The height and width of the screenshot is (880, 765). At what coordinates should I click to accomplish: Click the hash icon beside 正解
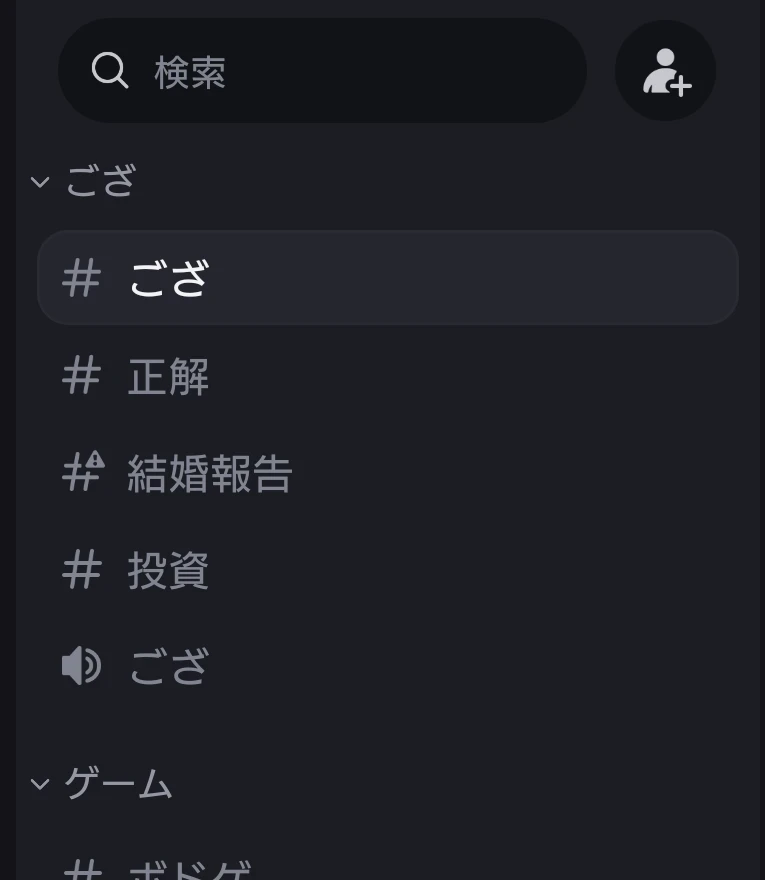[81, 377]
